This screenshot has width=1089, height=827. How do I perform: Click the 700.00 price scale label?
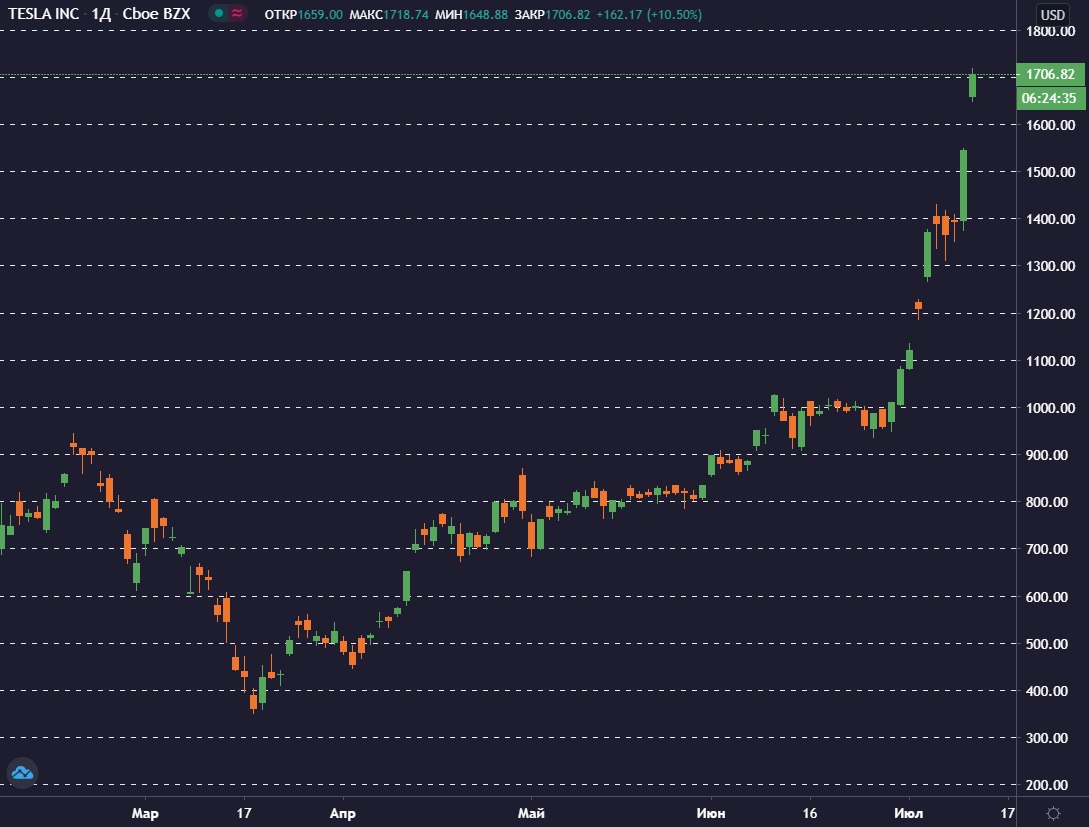(1047, 549)
